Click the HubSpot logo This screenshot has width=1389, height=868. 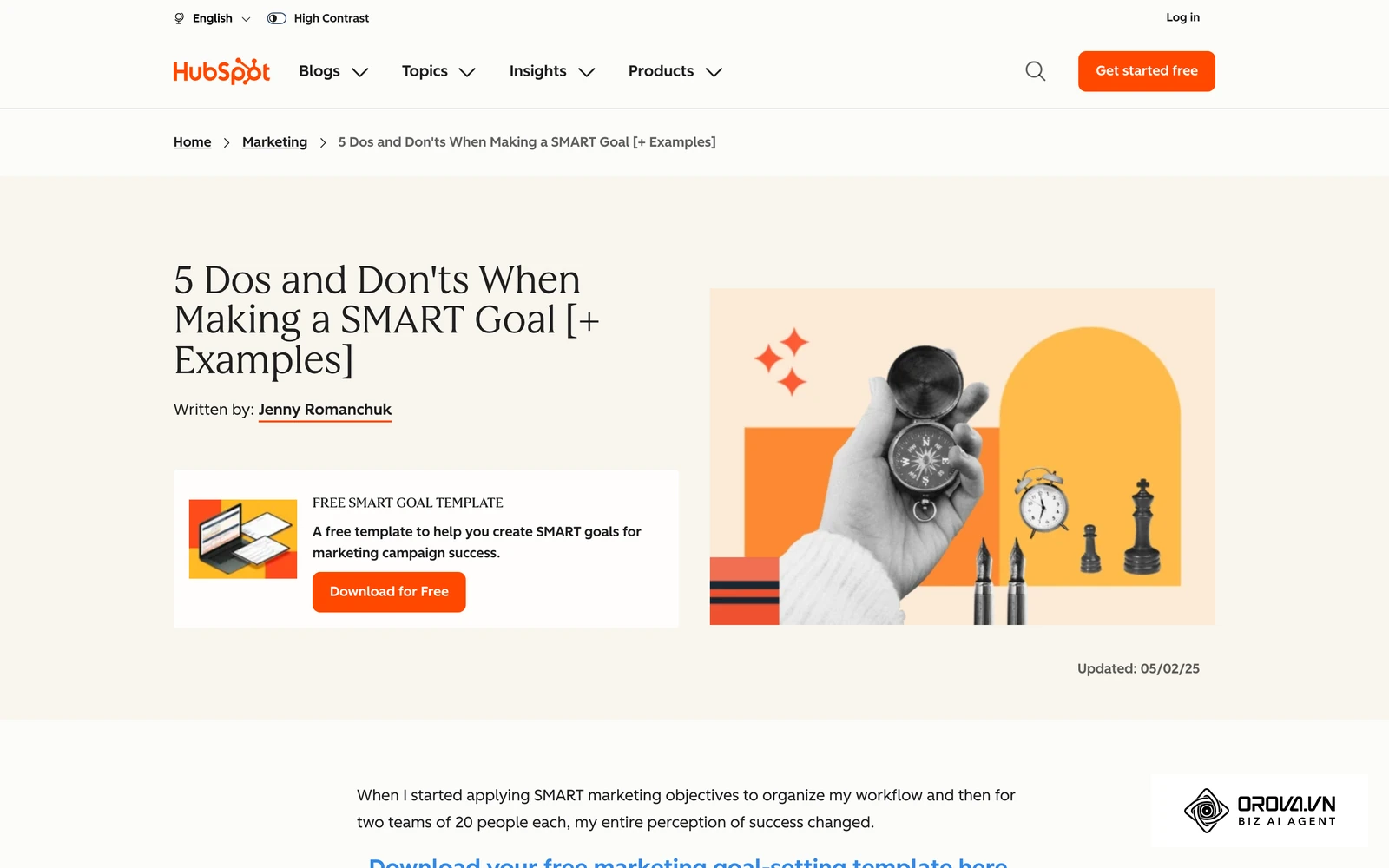[x=221, y=71]
